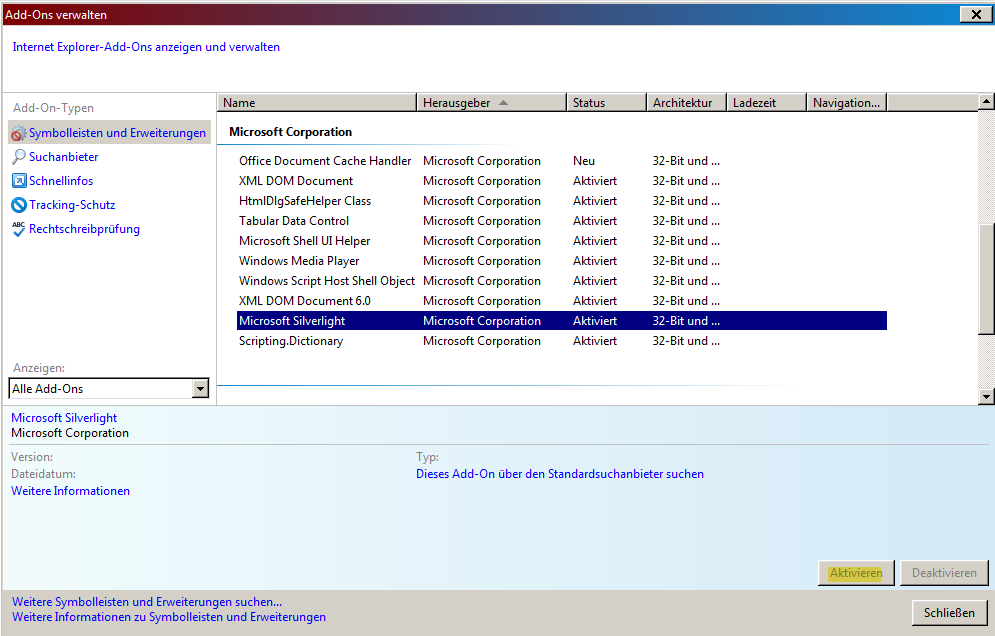Open Weitere Symbolleisten und Erweiterungen suchen link
Image resolution: width=995 pixels, height=636 pixels.
pyautogui.click(x=147, y=602)
